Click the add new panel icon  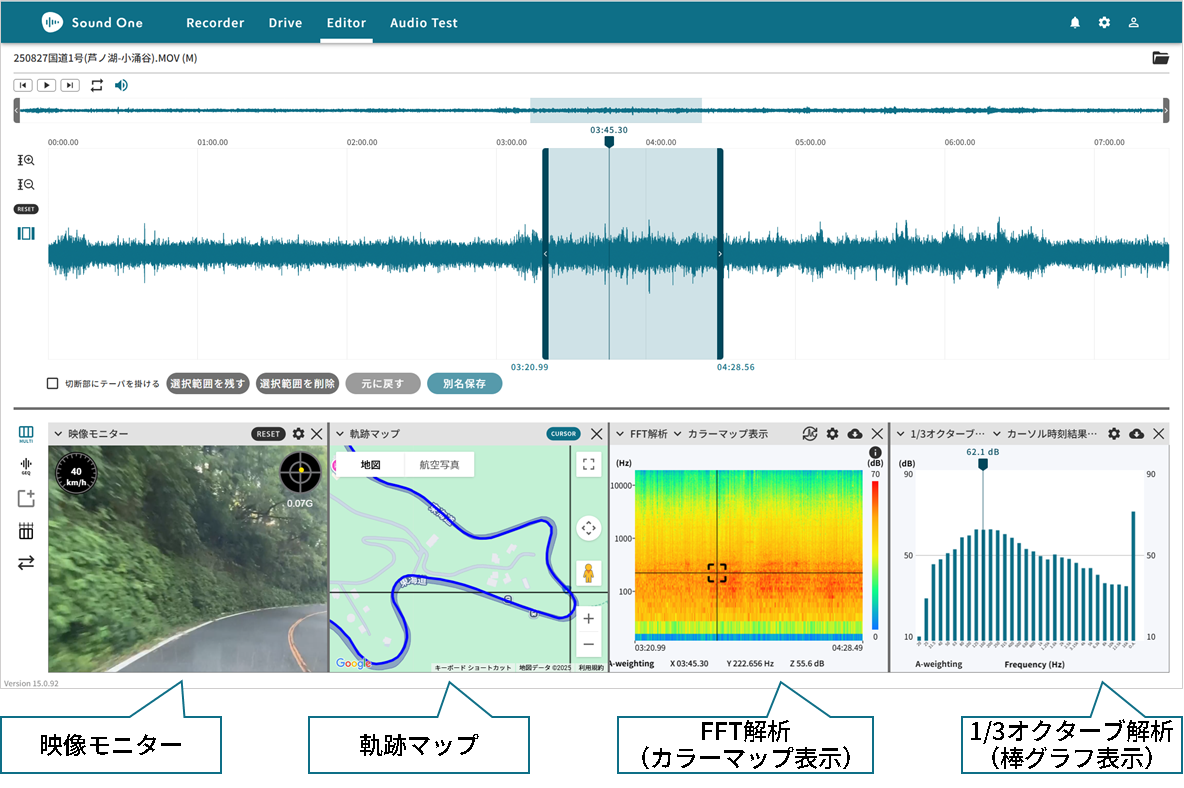click(x=26, y=498)
